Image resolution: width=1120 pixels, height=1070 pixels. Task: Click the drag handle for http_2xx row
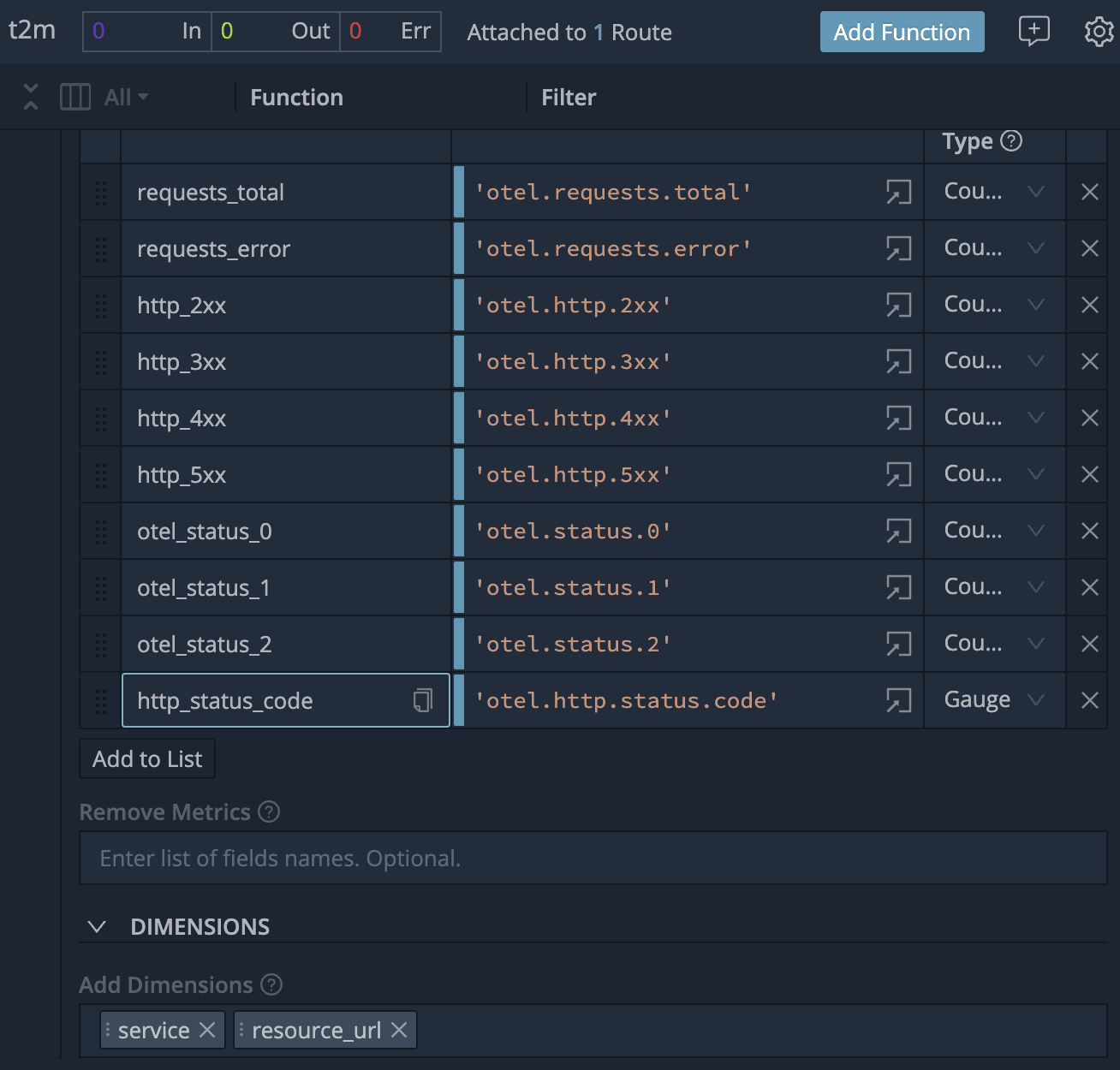[101, 306]
